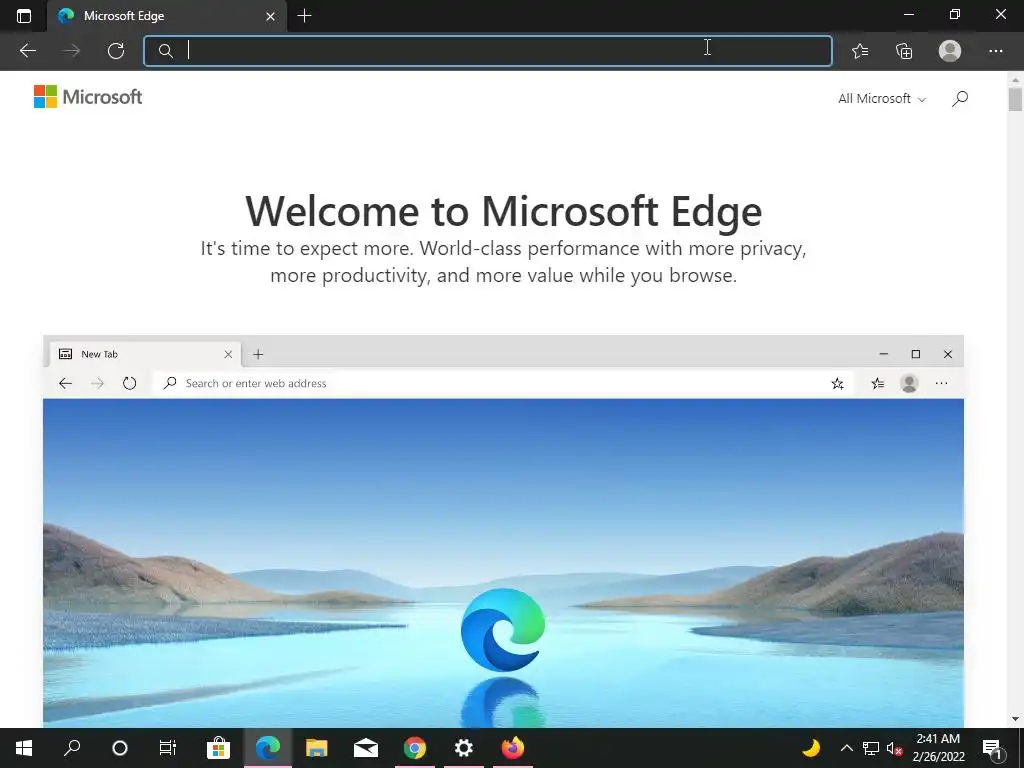Close the Microsoft Edge tab

pyautogui.click(x=270, y=16)
